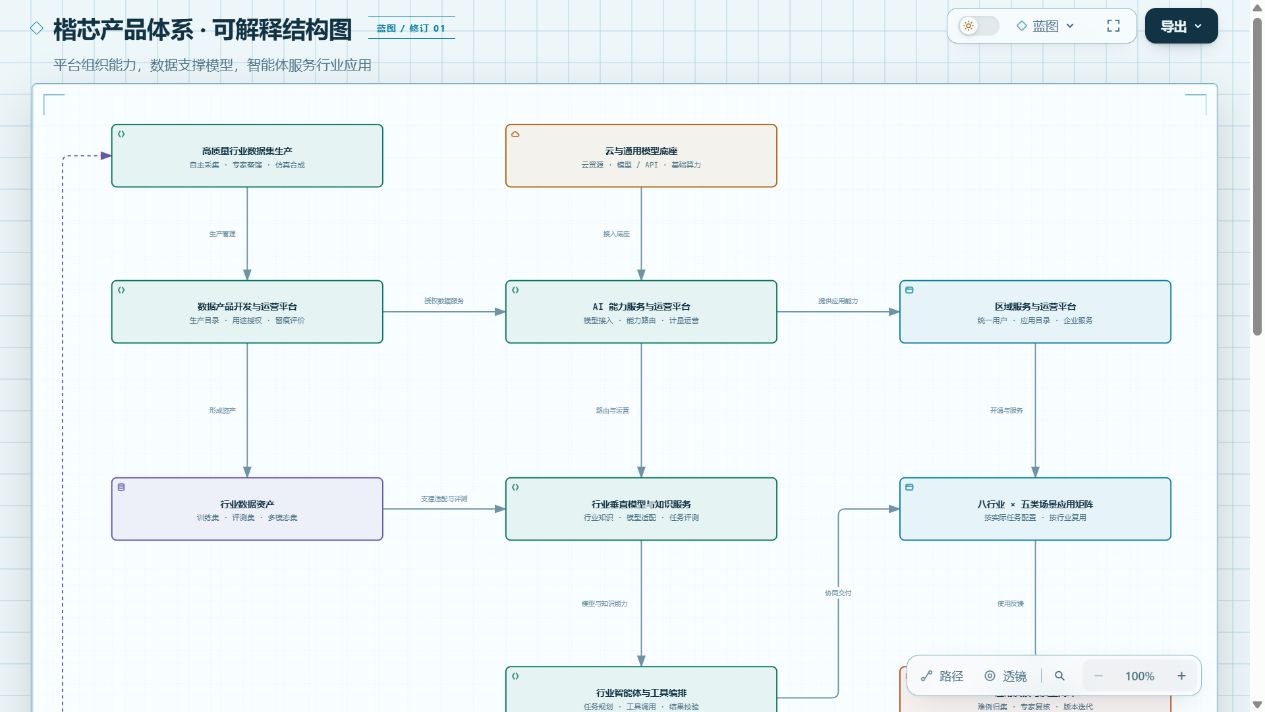The height and width of the screenshot is (712, 1265).
Task: Click the magnifier search icon in toolbar
Action: tap(1060, 676)
